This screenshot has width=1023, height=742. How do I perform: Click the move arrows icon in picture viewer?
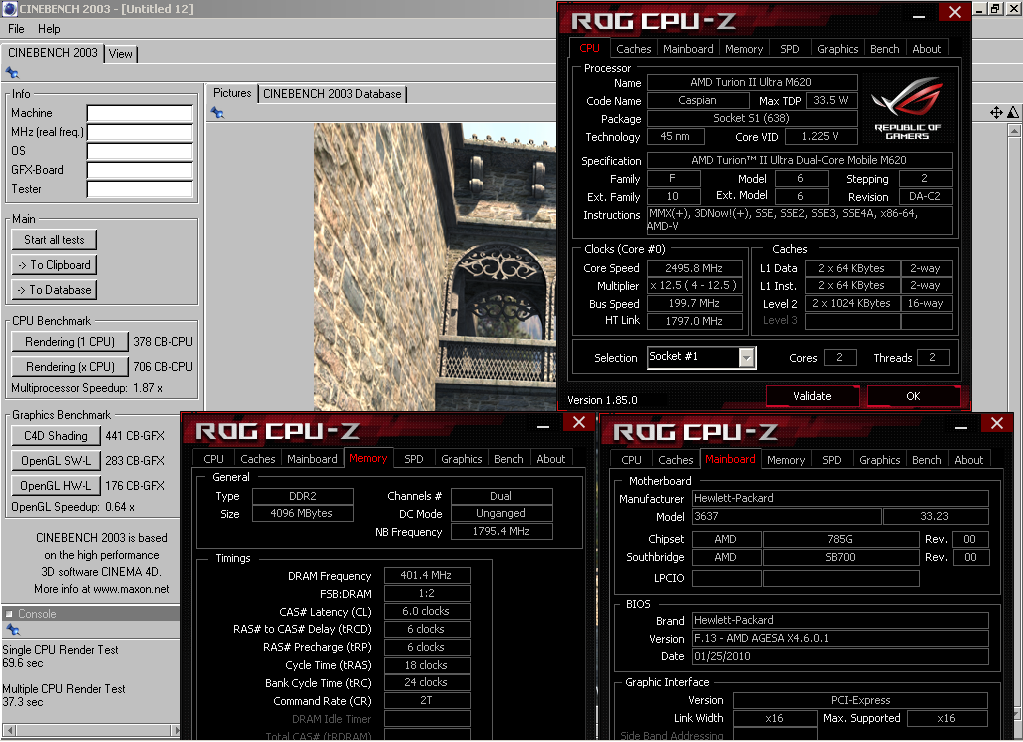[x=996, y=112]
